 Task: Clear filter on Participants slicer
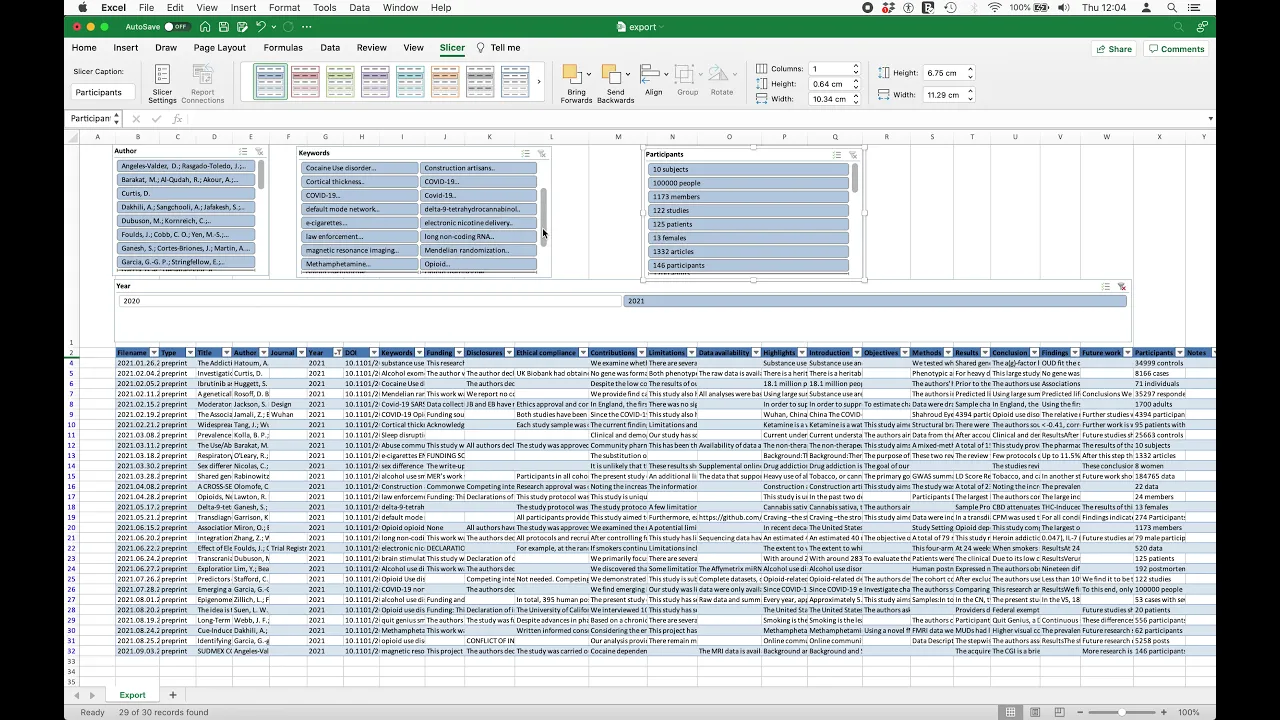click(x=853, y=155)
